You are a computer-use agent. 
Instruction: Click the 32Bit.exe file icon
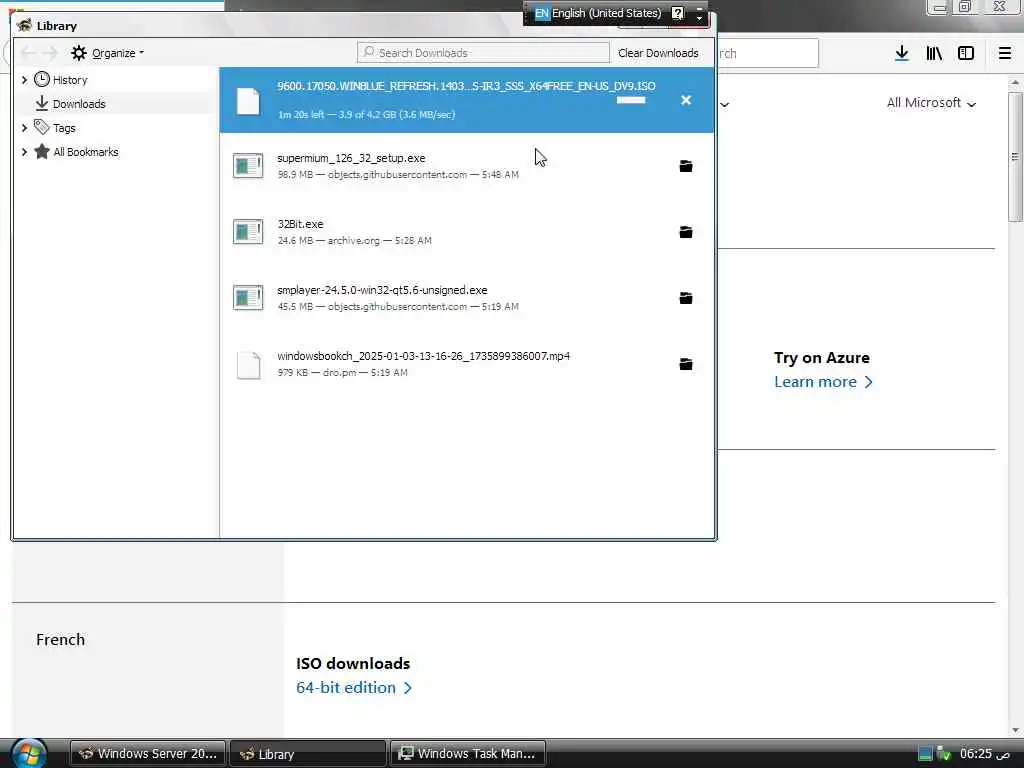(248, 232)
